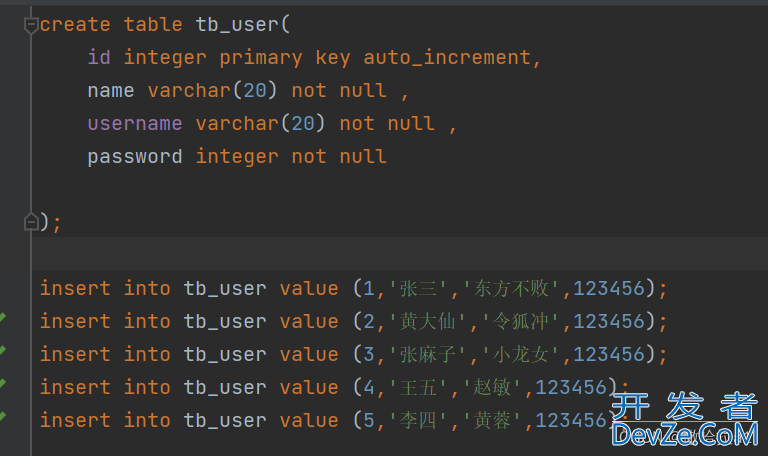The width and height of the screenshot is (768, 456).
Task: Click the id column identifier
Action: [x=99, y=57]
